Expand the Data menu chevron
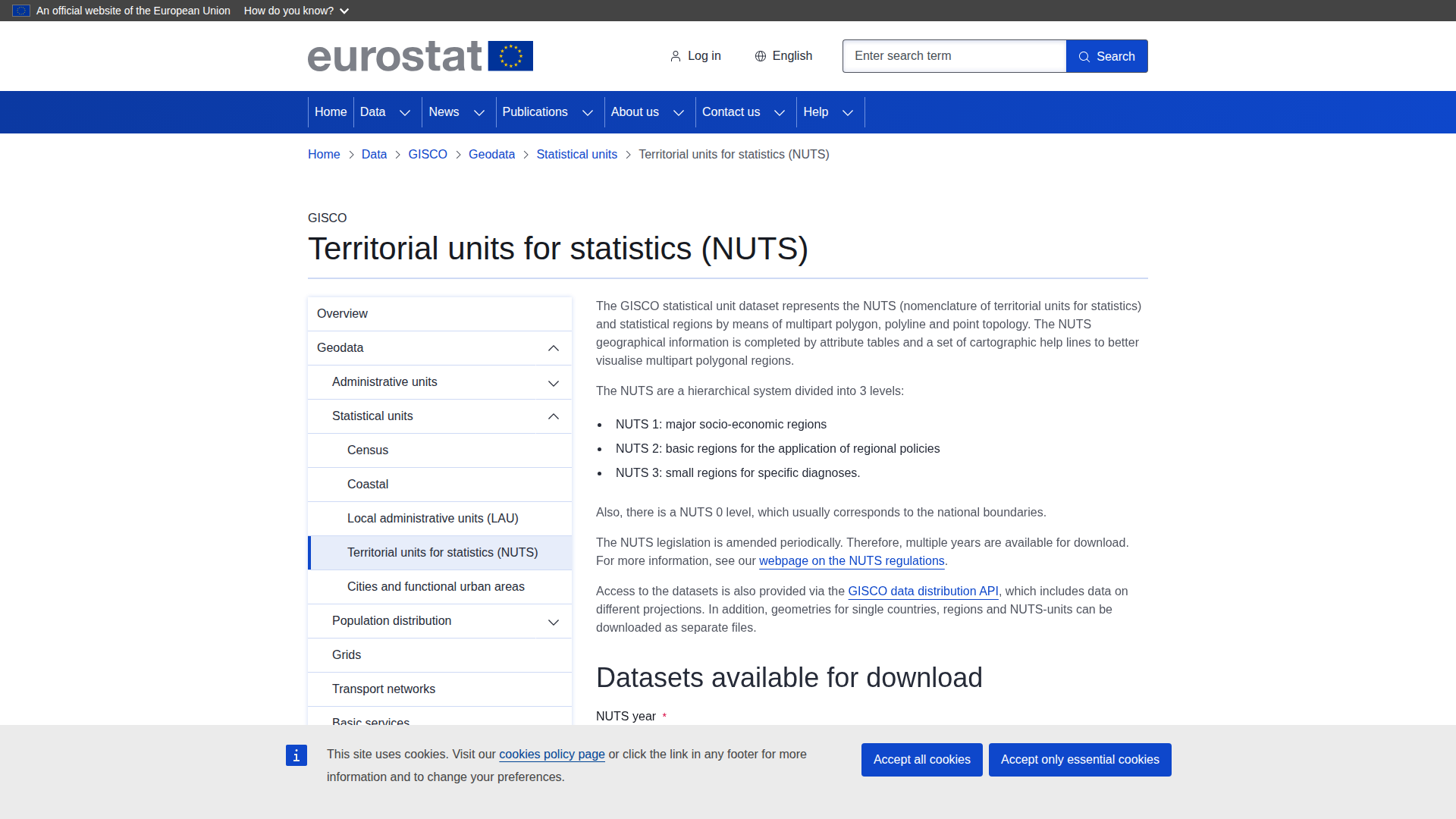The height and width of the screenshot is (819, 1456). point(405,112)
